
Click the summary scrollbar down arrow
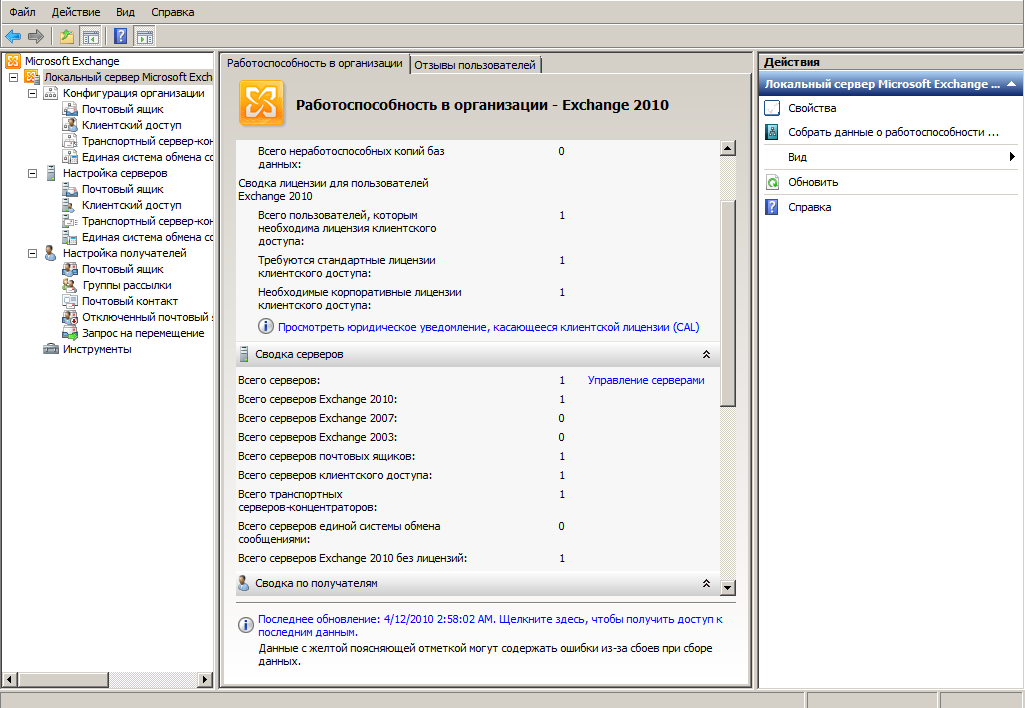click(x=728, y=587)
